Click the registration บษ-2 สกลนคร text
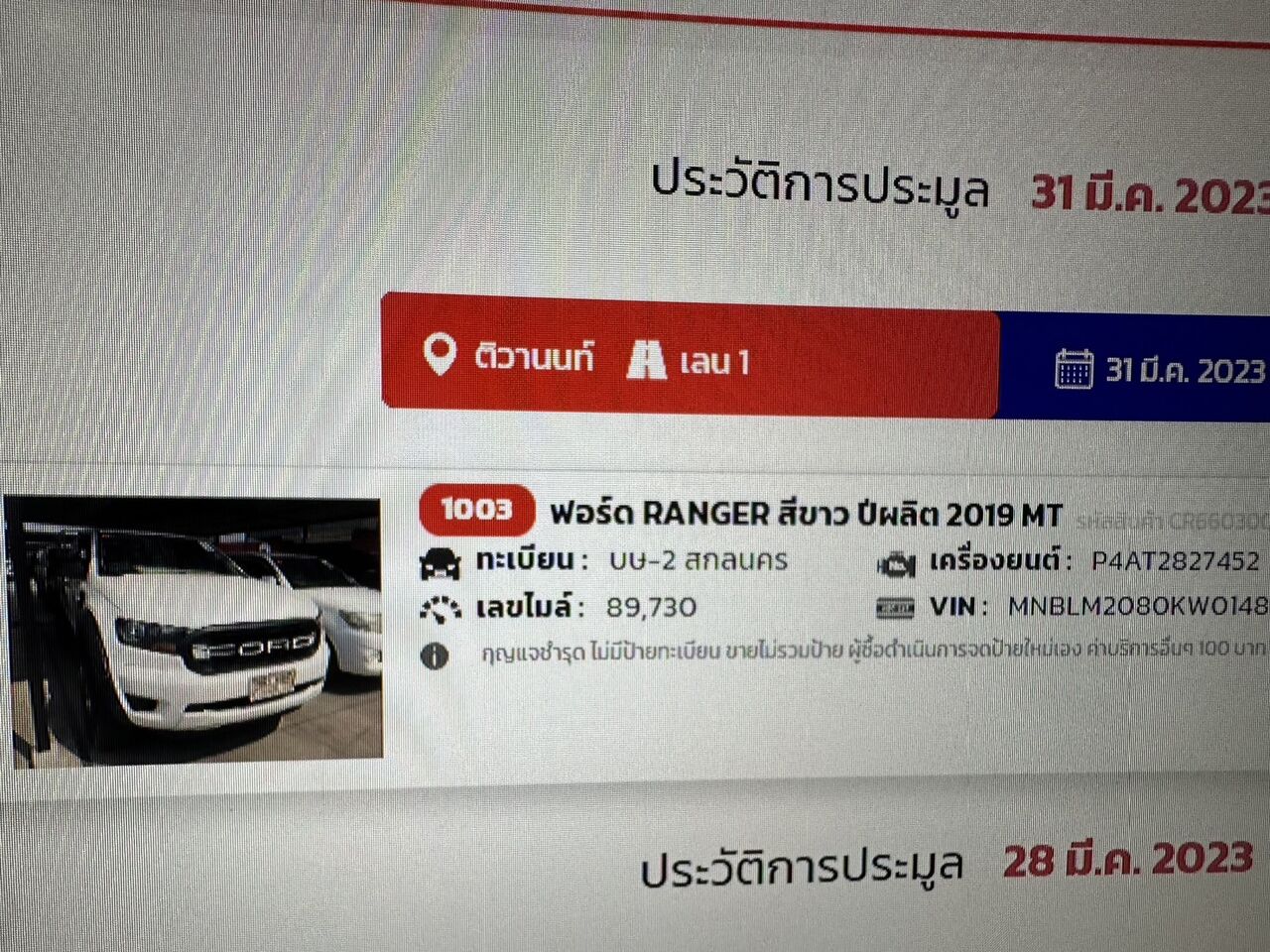 pyautogui.click(x=698, y=560)
